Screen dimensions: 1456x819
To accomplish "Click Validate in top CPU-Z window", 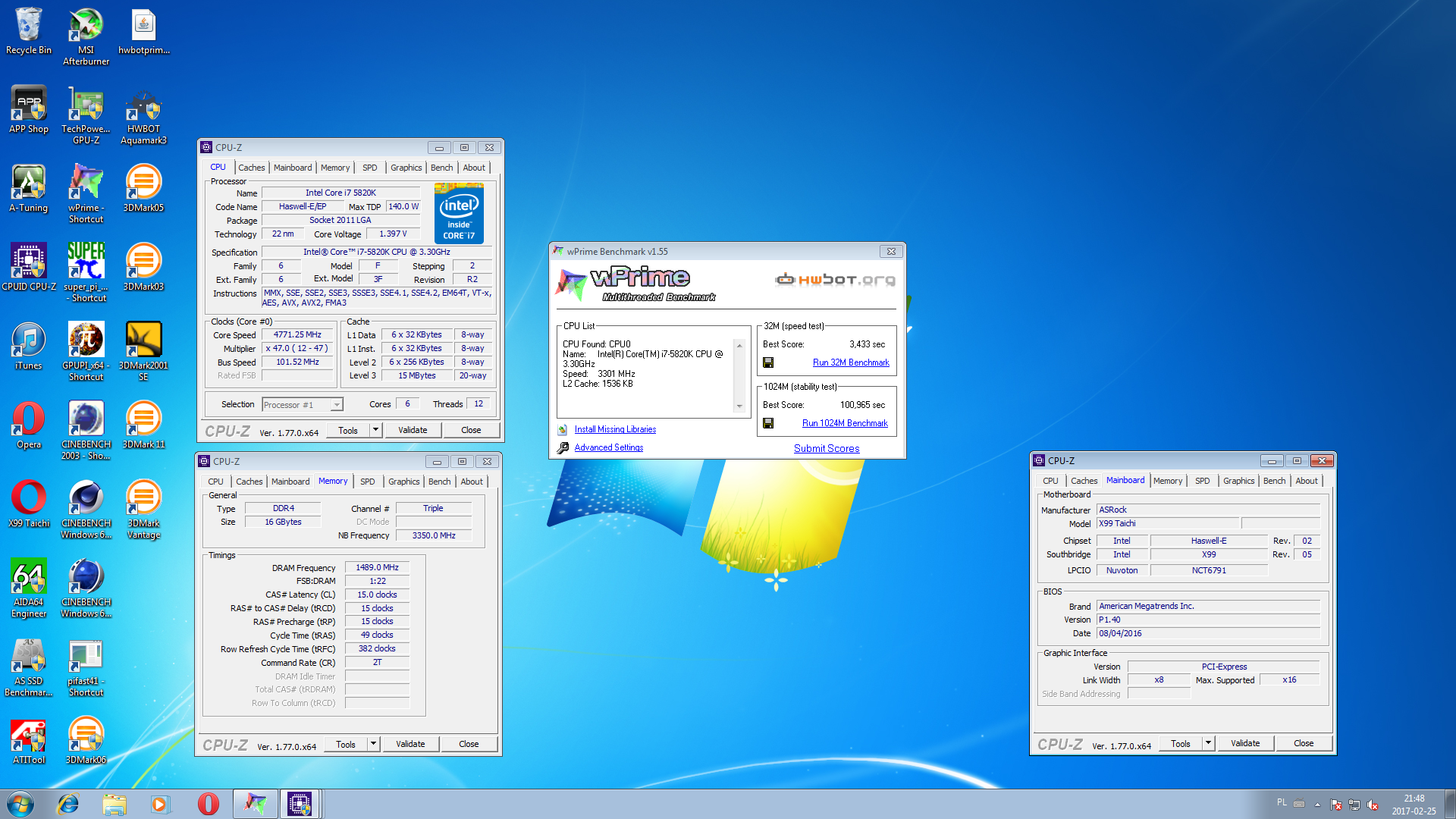I will pos(413,430).
